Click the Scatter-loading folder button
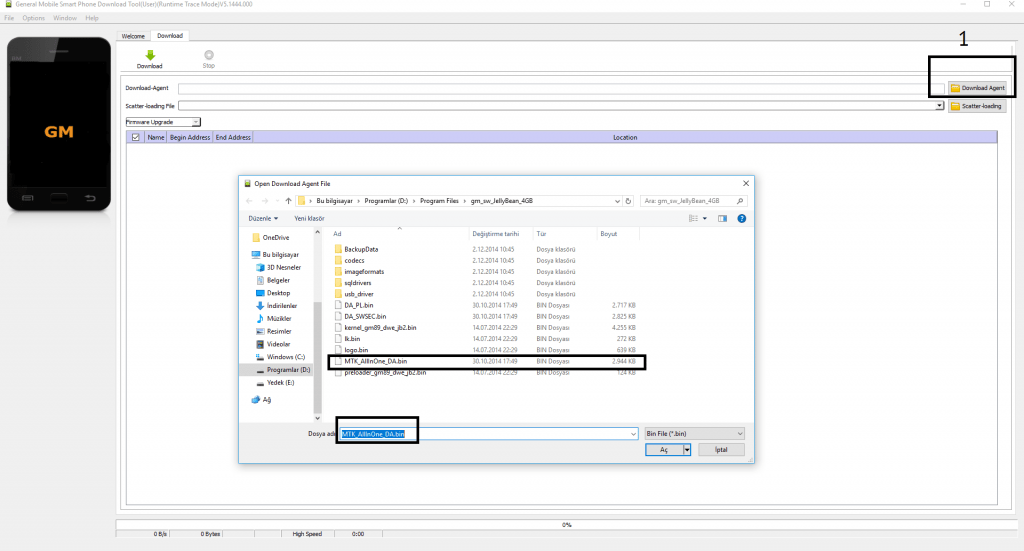The height and width of the screenshot is (551, 1024). [x=977, y=106]
